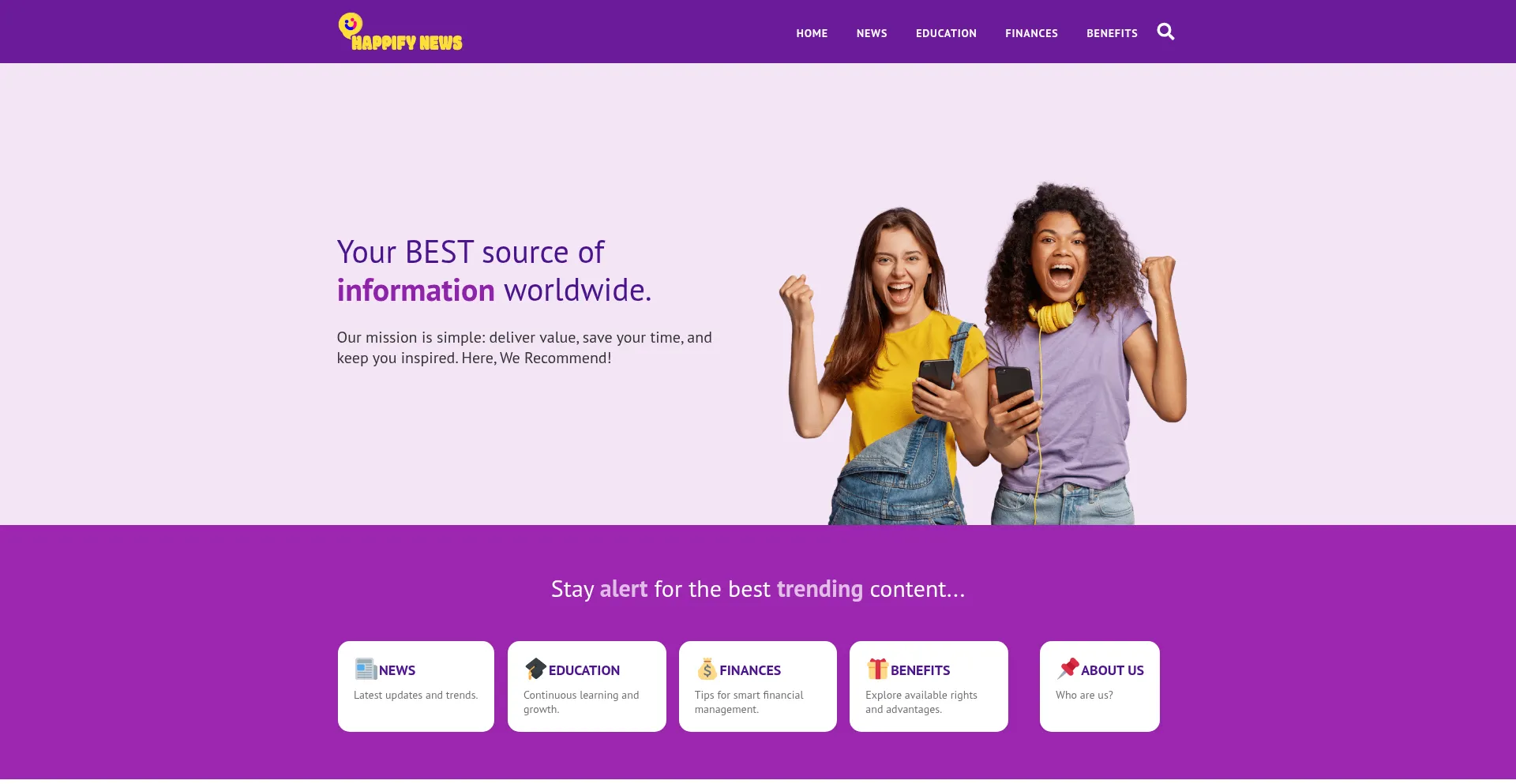Screen dimensions: 1516x784
Task: Open search with the magnifier icon
Action: pyautogui.click(x=1165, y=32)
